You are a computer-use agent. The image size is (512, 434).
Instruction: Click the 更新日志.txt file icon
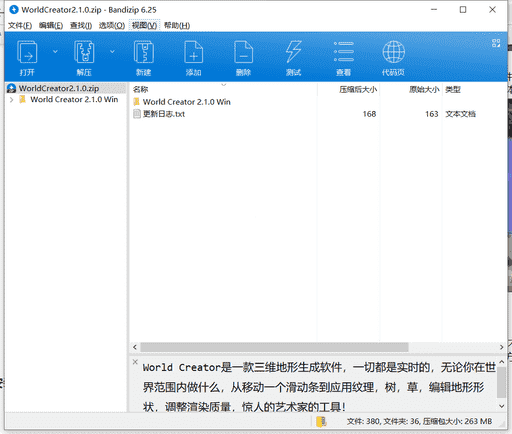[x=137, y=114]
